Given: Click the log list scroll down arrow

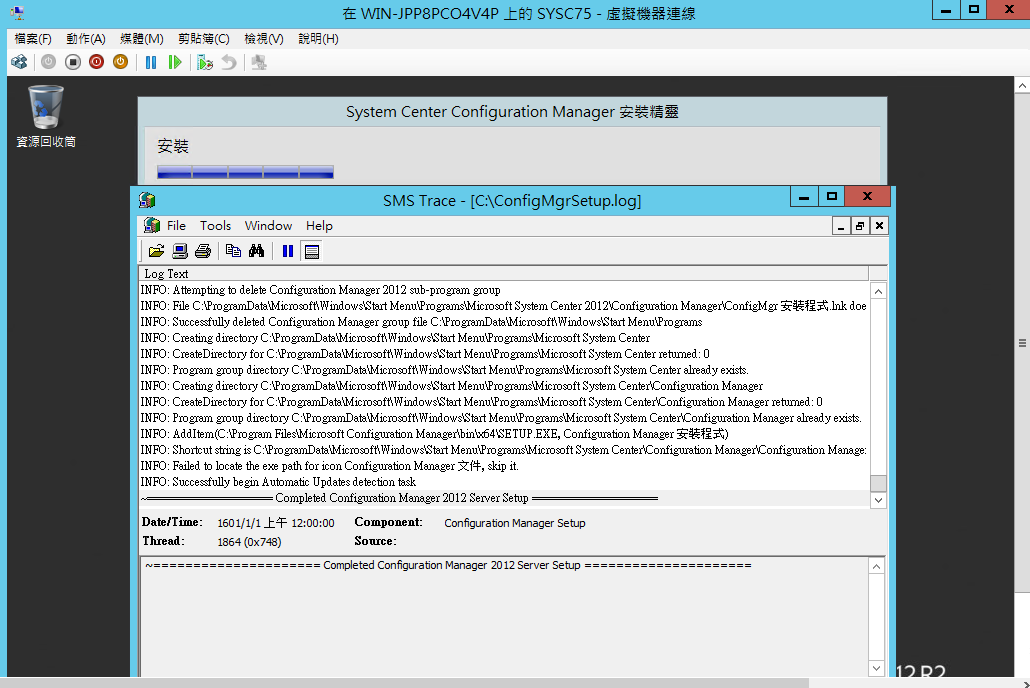Looking at the screenshot, I should pos(878,500).
